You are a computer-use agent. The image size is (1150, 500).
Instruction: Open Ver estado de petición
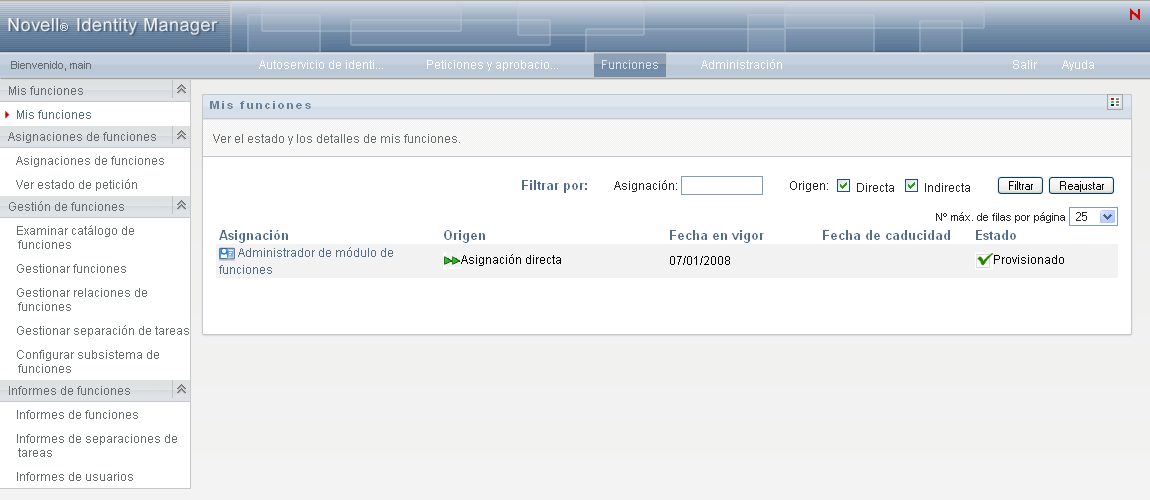pyautogui.click(x=77, y=185)
